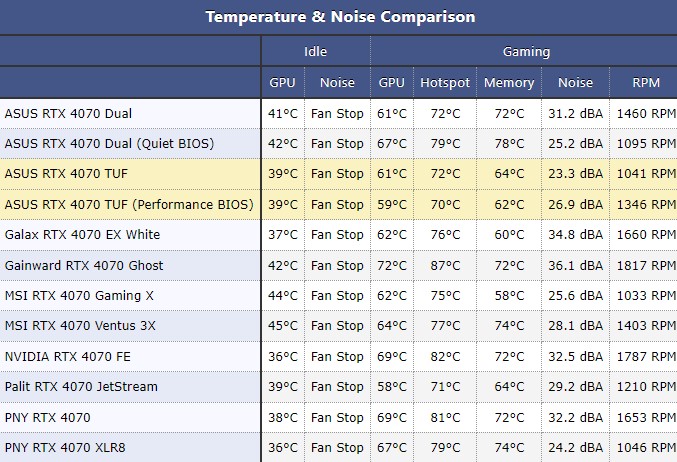Select the Idle column group header
Viewport: 677px width, 462px height.
coord(315,52)
